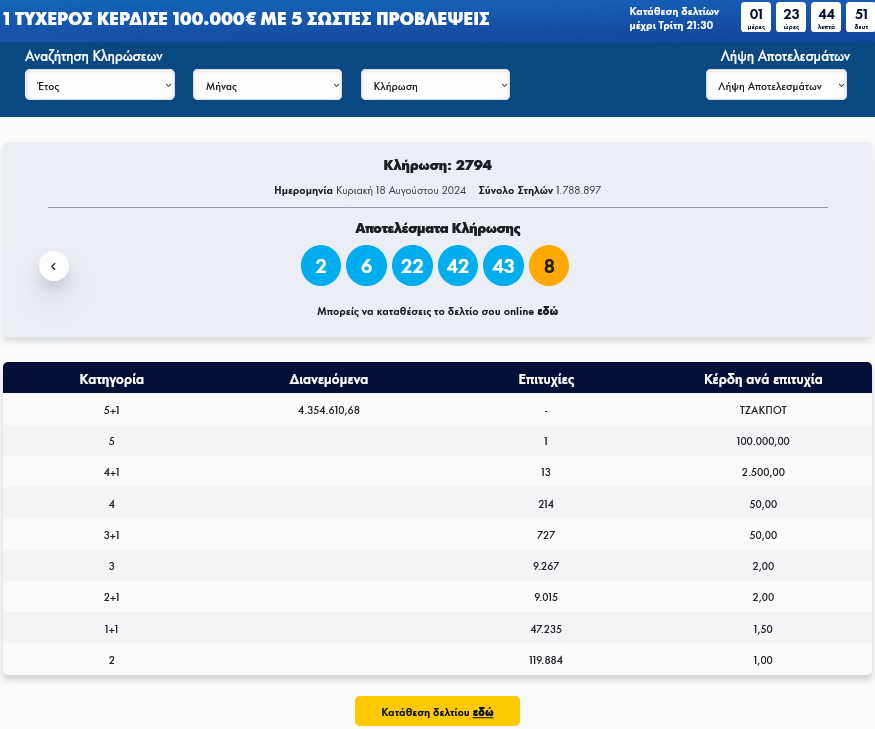Select the 5+1 jackpot table row

point(437,410)
